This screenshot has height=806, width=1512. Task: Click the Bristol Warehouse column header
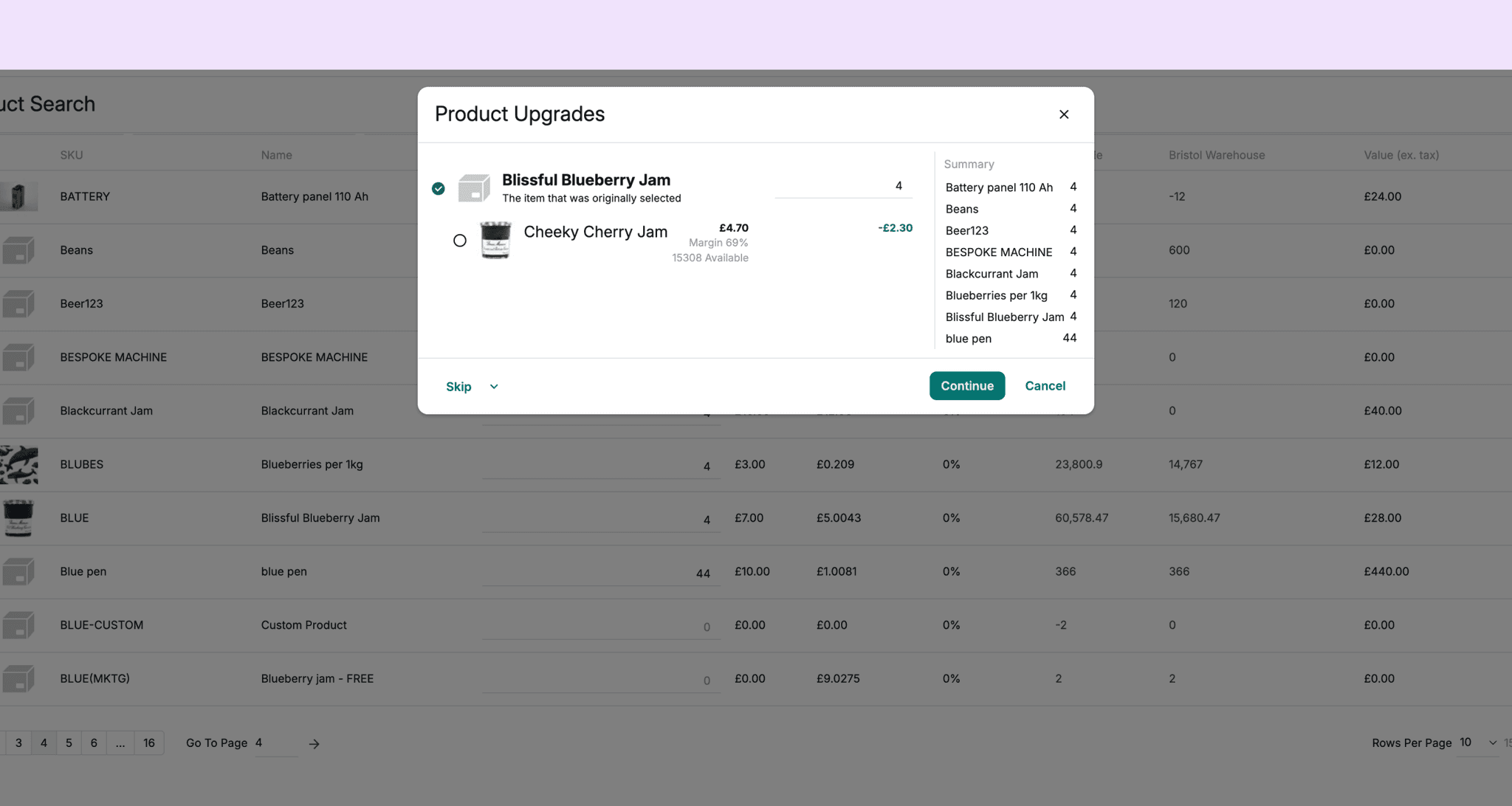click(1217, 155)
